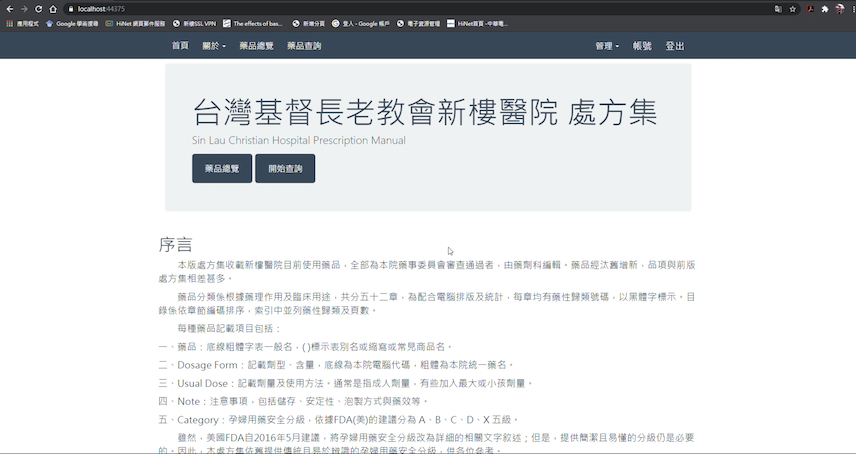
Task: Go to the browser home icon
Action: [53, 8]
